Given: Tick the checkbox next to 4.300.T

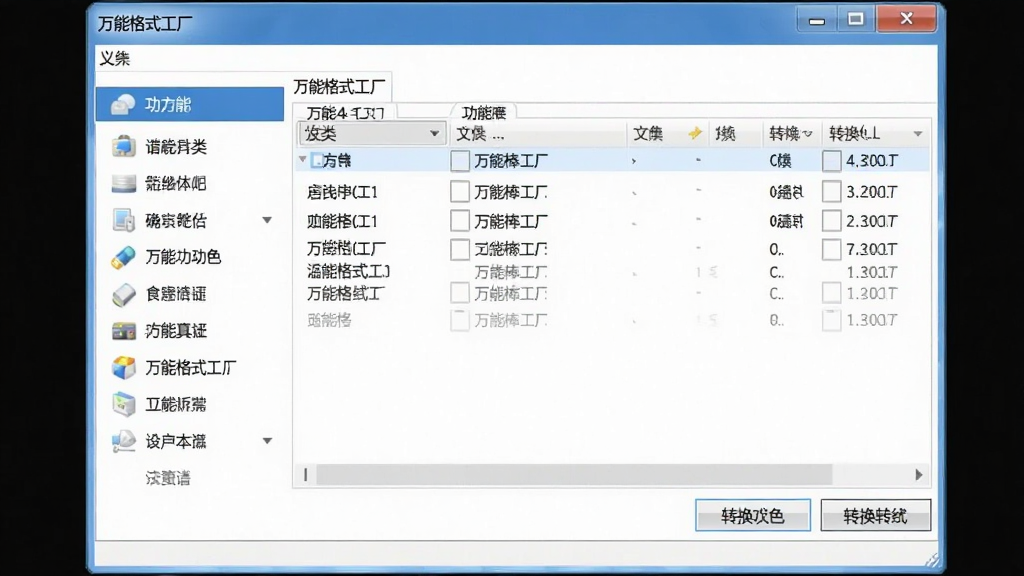Looking at the screenshot, I should point(831,161).
